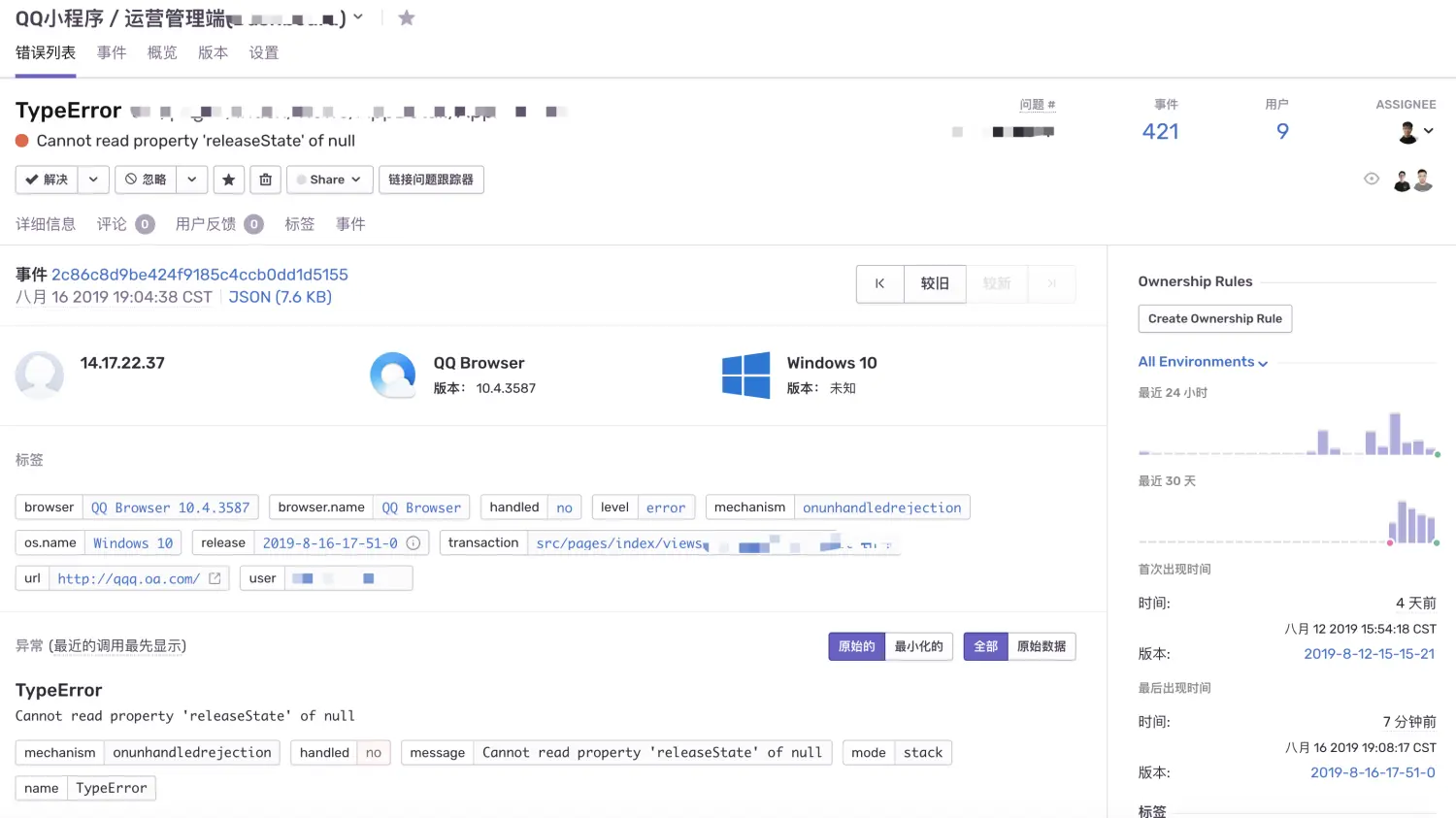The height and width of the screenshot is (818, 1456).
Task: Click the user avatar beside 14.17.22.37
Action: tap(40, 375)
